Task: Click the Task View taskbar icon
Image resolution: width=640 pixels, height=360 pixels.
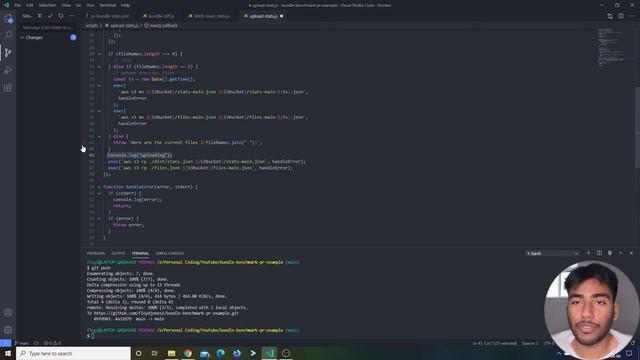Action: 155,353
